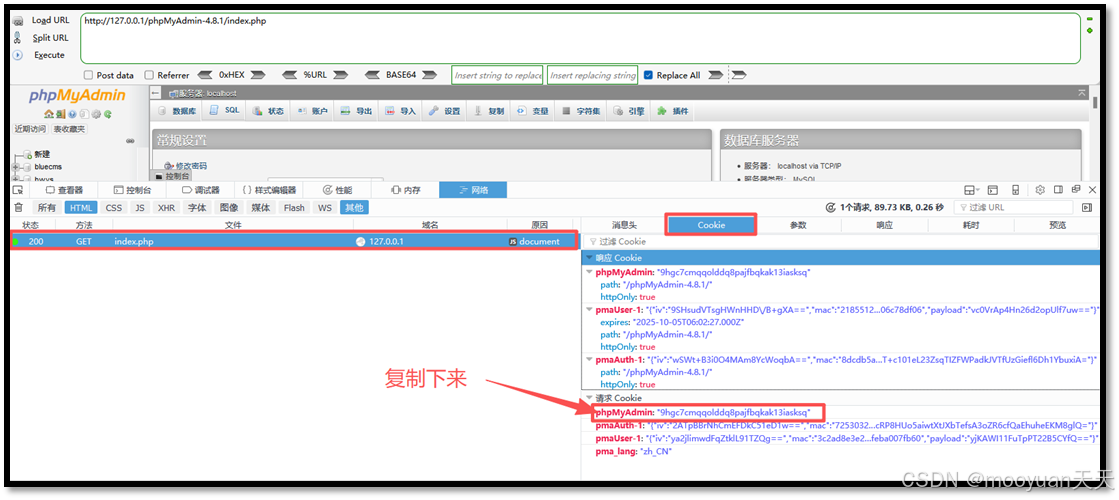Screen dimensions: 1119x500
Task: Select the index.php request row
Action: point(293,241)
